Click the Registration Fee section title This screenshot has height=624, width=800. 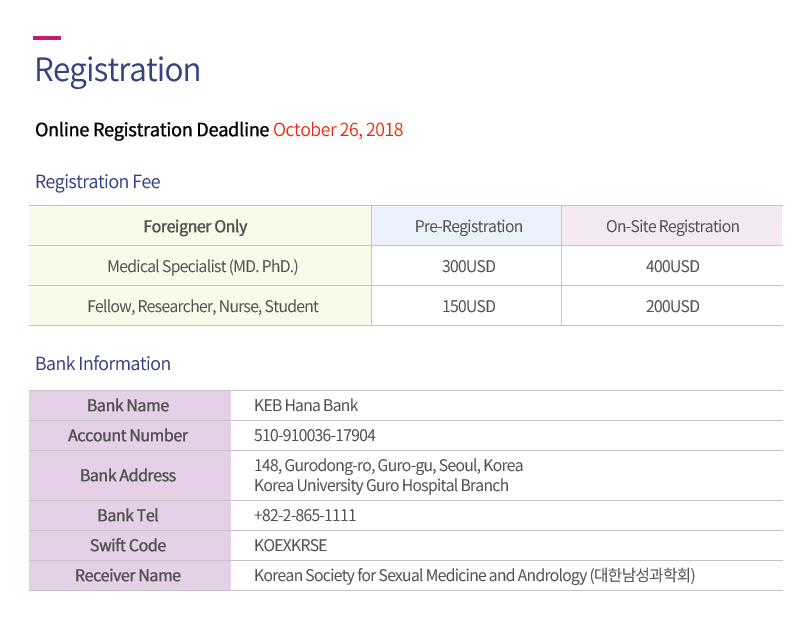point(97,182)
